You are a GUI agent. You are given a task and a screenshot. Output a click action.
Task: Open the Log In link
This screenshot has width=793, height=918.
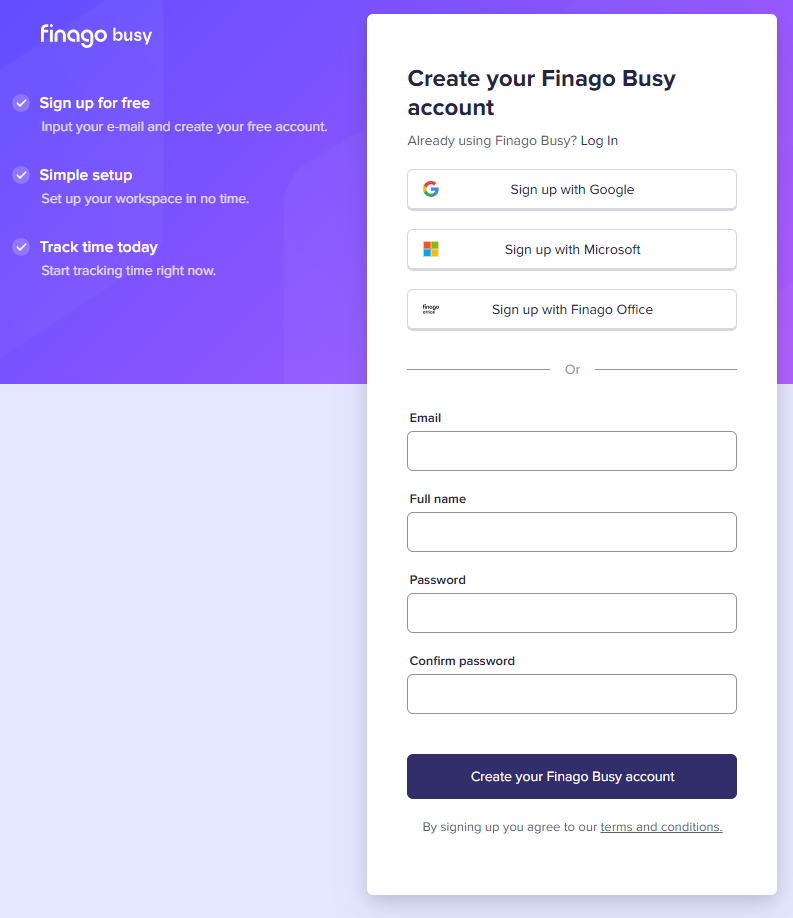[x=599, y=141]
